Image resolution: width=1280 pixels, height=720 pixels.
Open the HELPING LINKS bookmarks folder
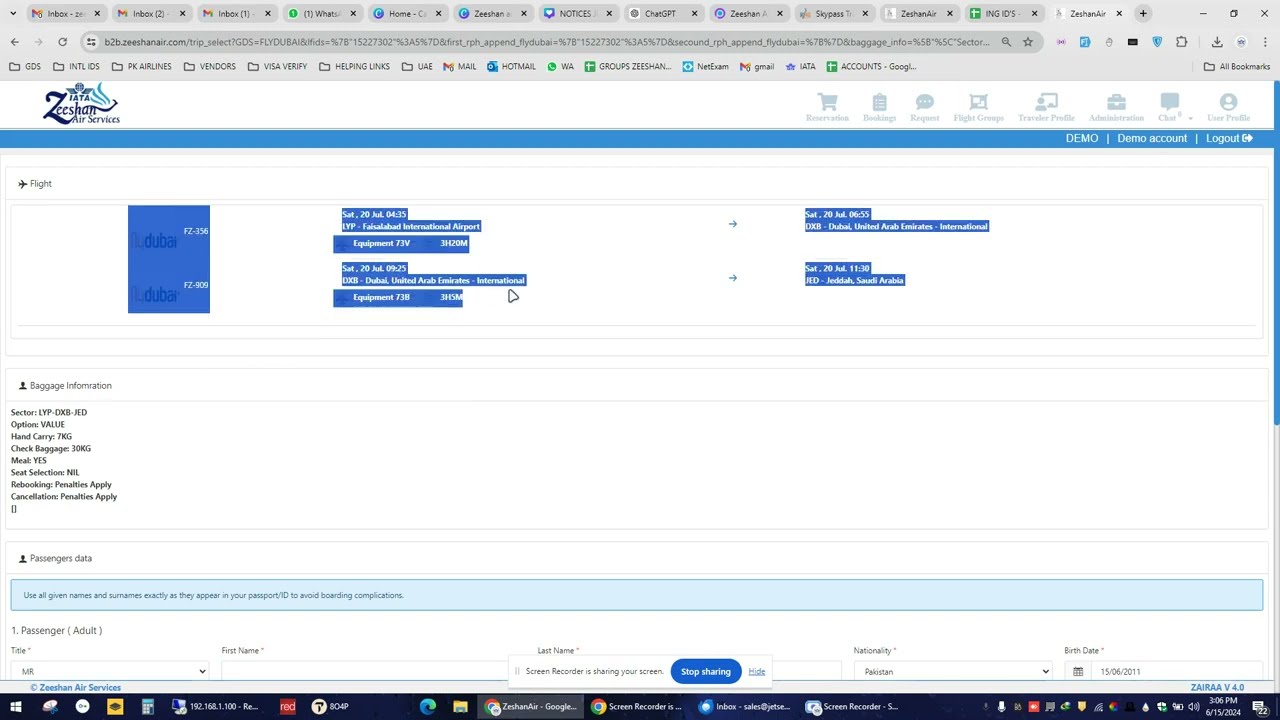point(354,66)
